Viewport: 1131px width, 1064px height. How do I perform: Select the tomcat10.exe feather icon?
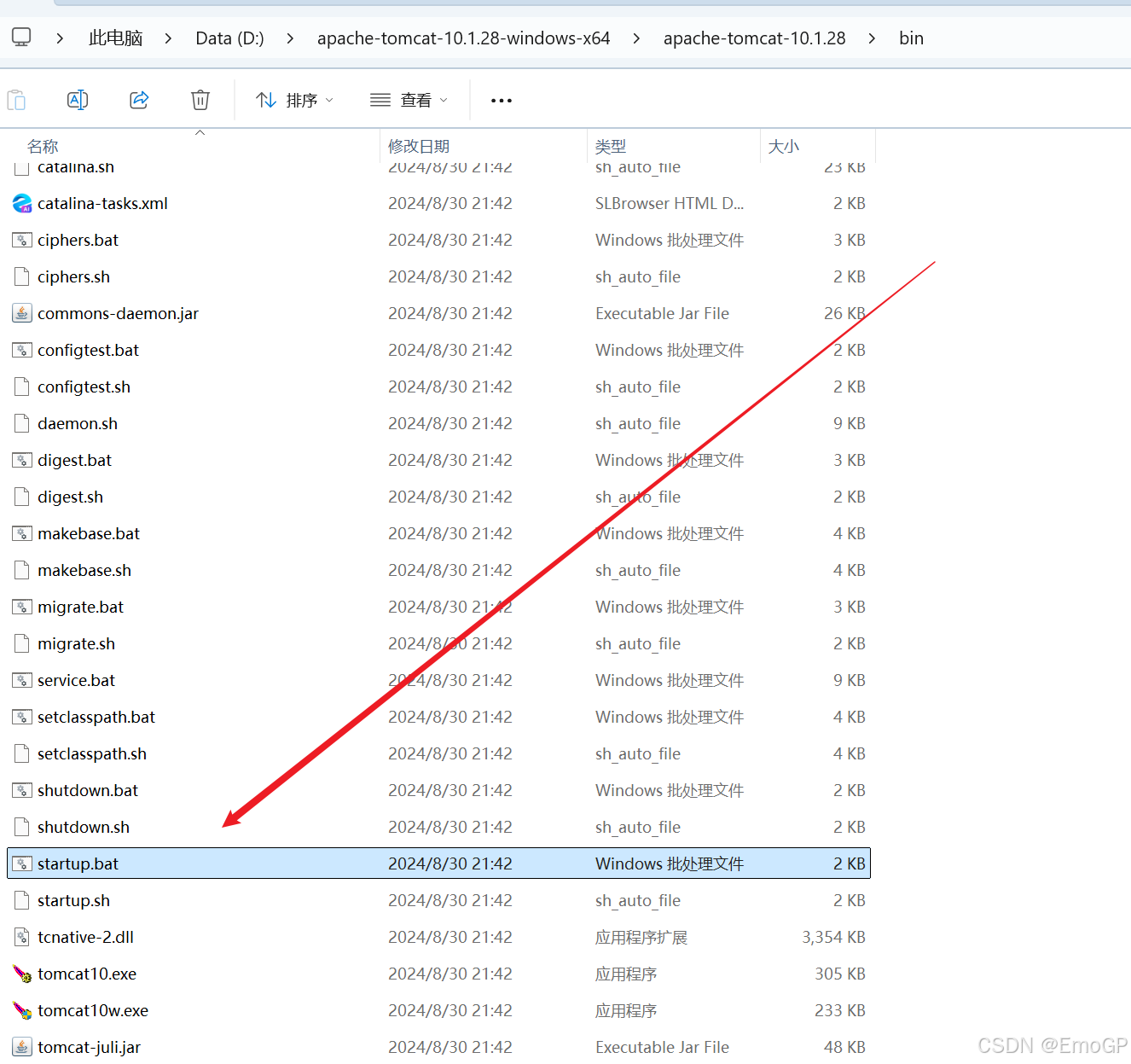22,974
